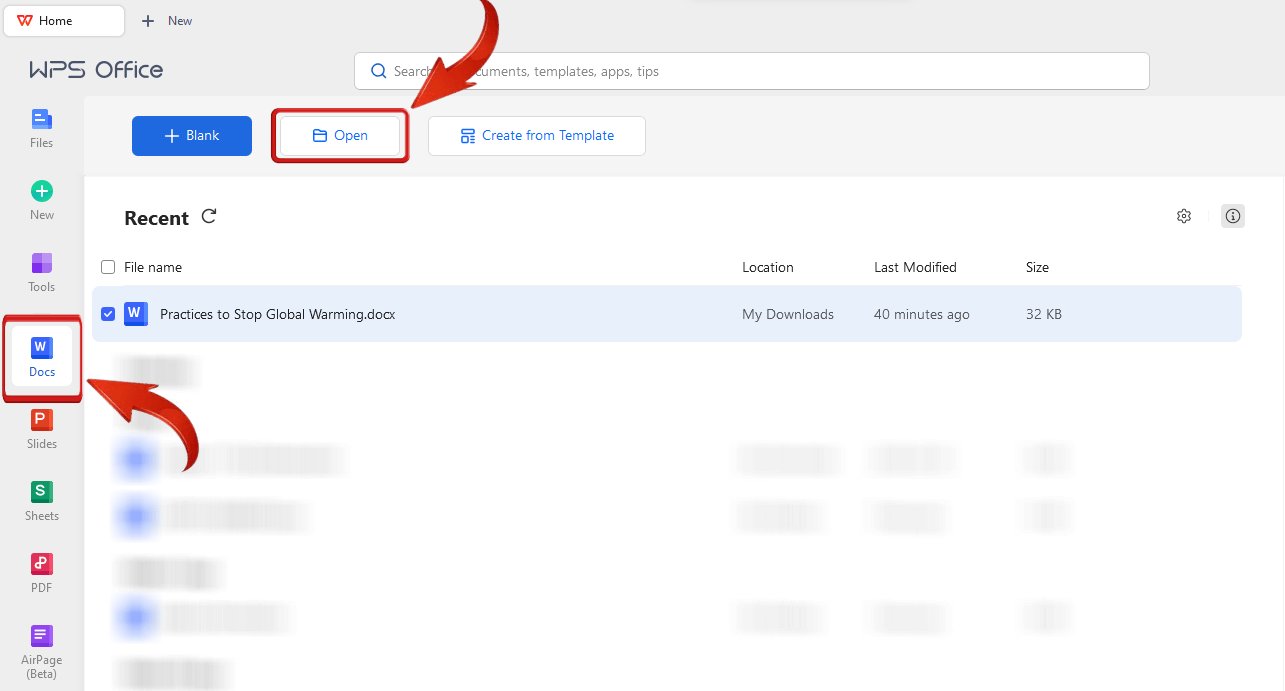
Task: Open the PDF section in sidebar
Action: pos(41,573)
